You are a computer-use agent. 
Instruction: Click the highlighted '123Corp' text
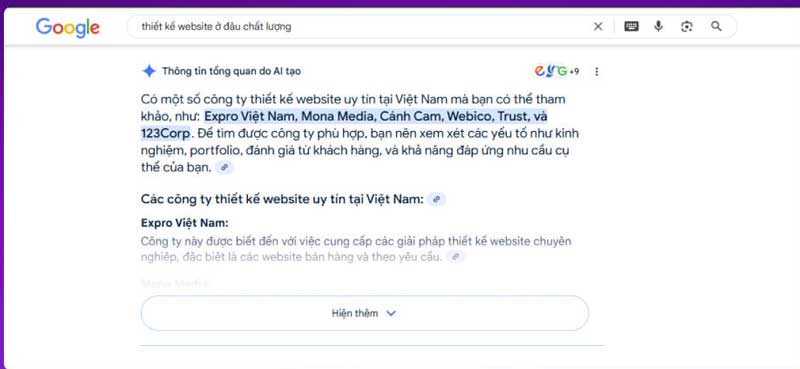165,133
